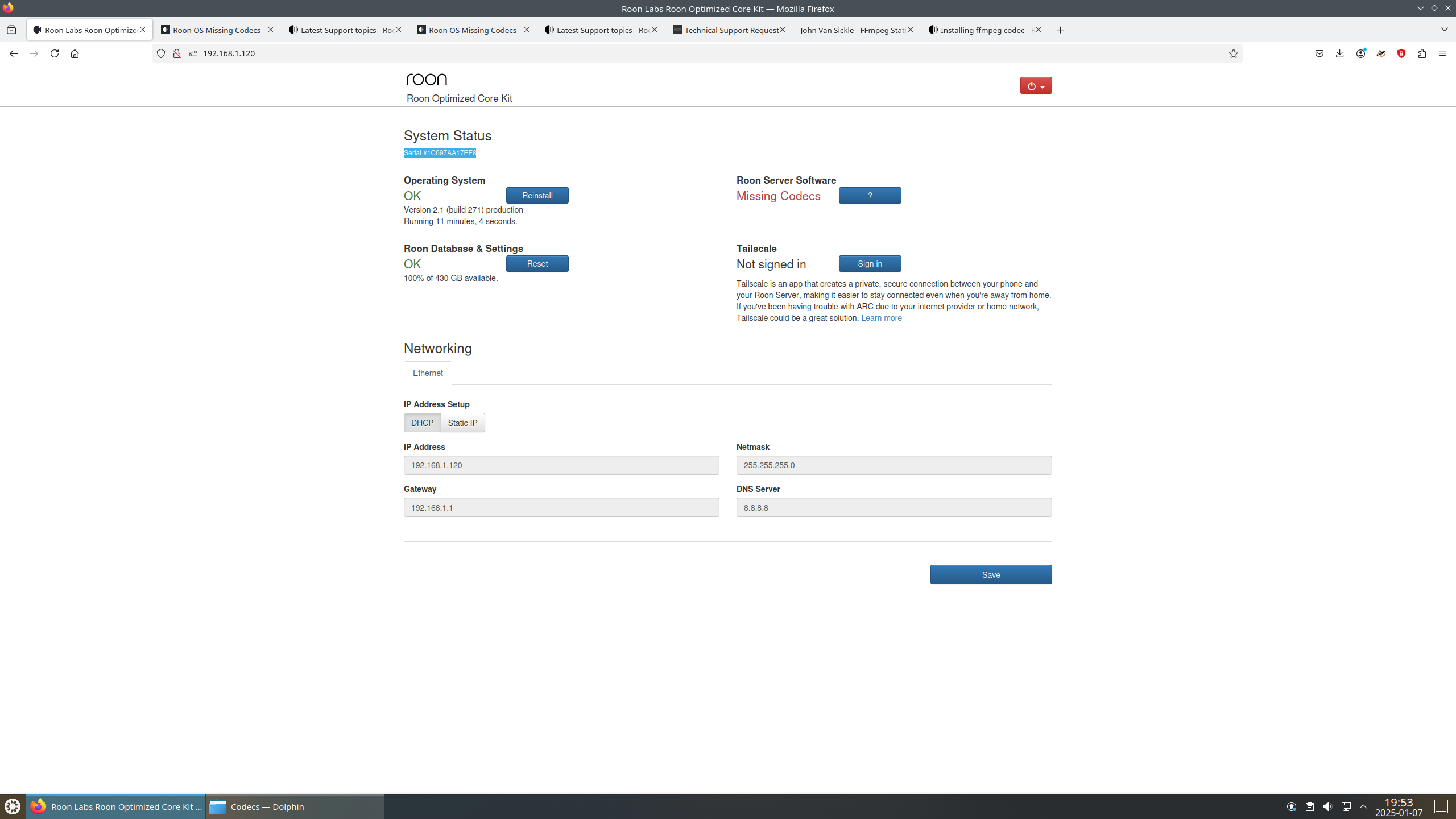Screen dimensions: 1456x819
Task: Click the Save networking button
Action: [x=991, y=574]
